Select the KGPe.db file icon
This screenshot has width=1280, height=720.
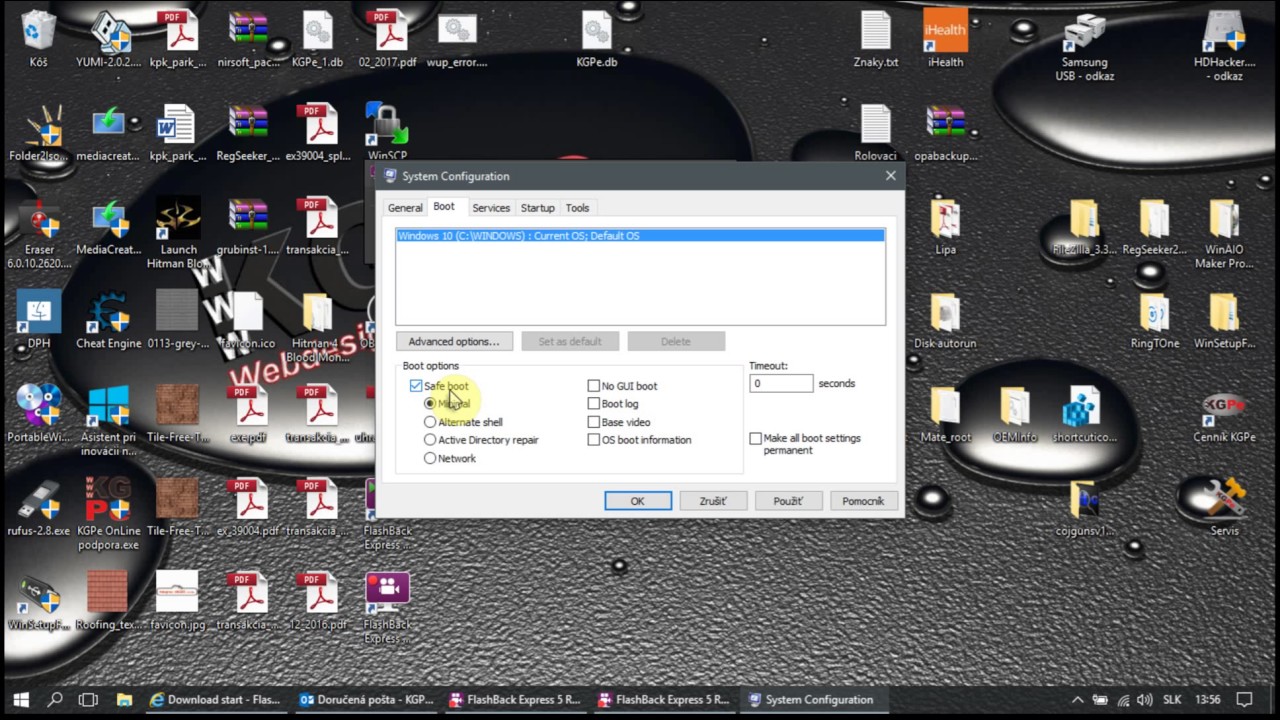tap(597, 40)
